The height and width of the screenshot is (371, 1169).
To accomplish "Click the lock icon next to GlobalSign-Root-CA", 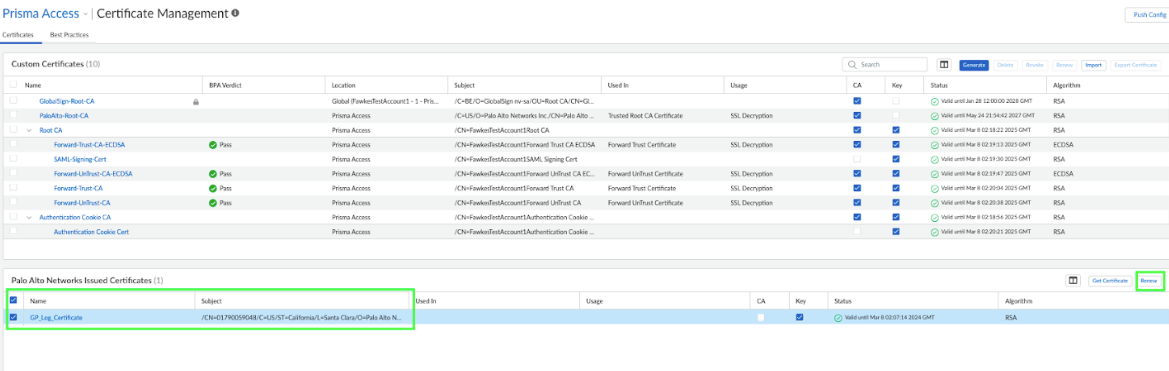I will pos(195,101).
